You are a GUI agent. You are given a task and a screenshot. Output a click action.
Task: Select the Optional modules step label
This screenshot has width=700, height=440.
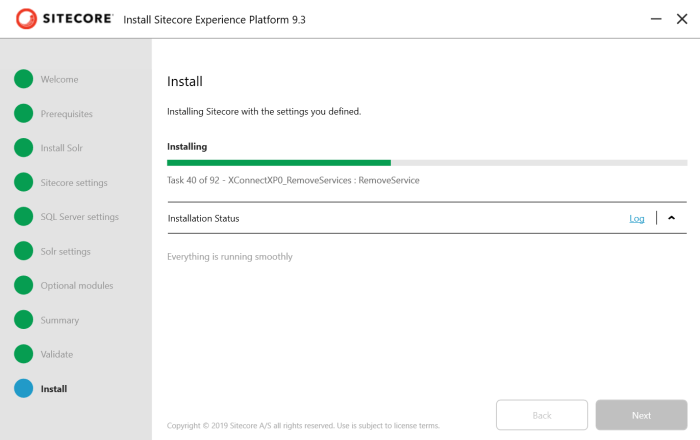pyautogui.click(x=77, y=286)
